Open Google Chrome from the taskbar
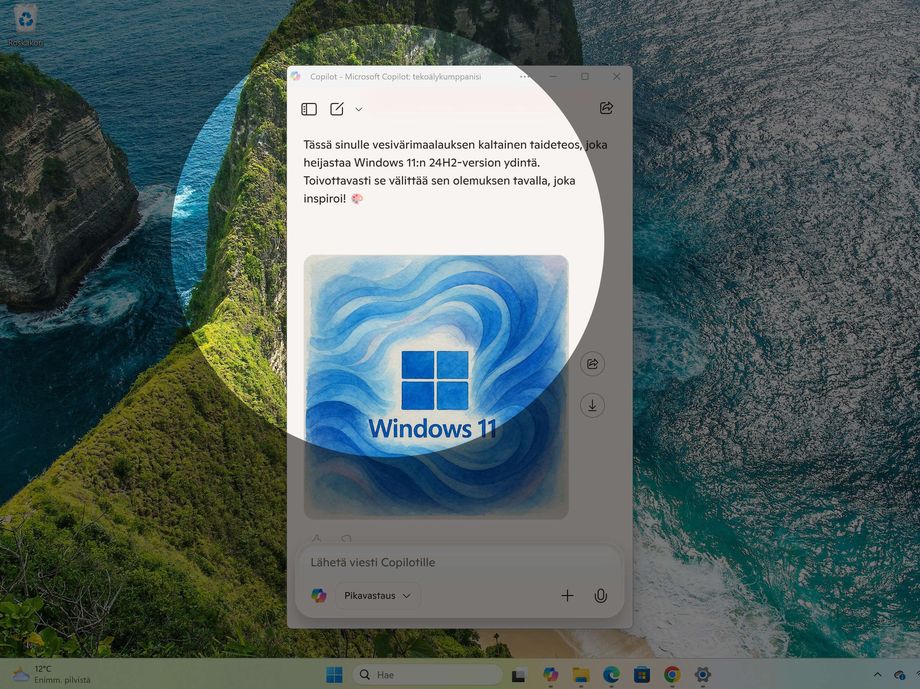This screenshot has width=920, height=689. click(x=672, y=675)
